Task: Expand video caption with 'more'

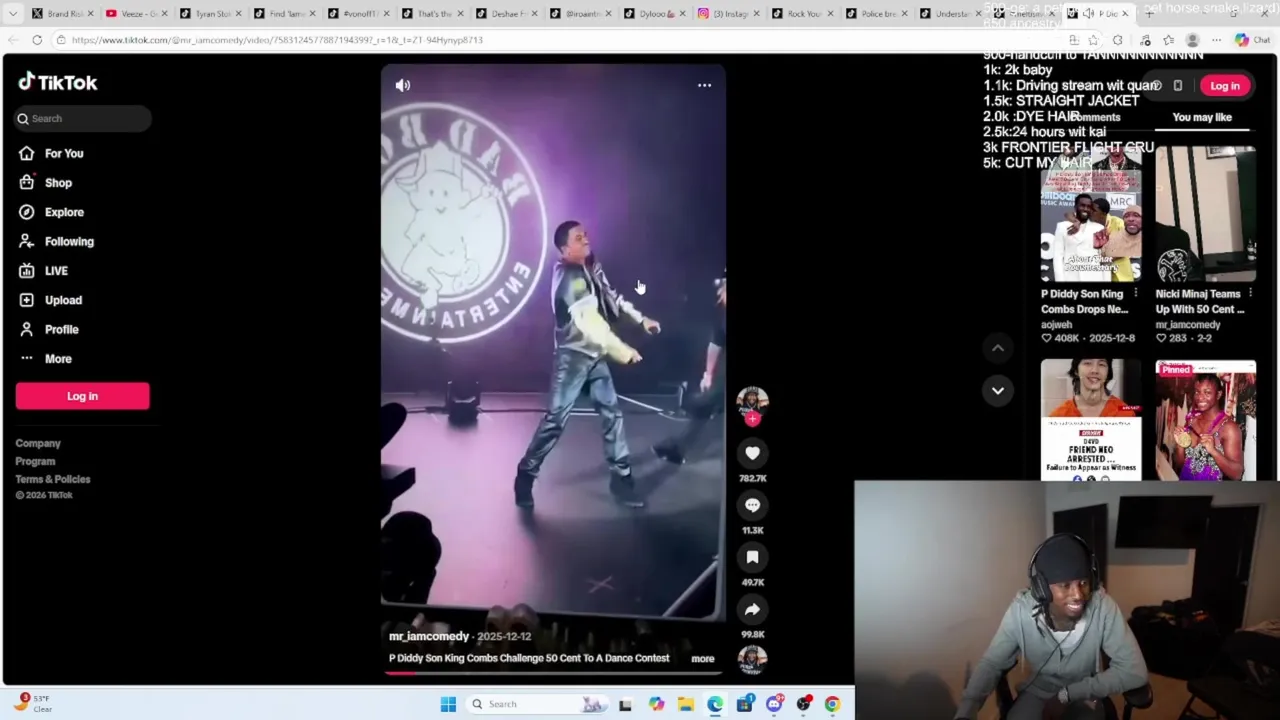Action: (x=703, y=659)
